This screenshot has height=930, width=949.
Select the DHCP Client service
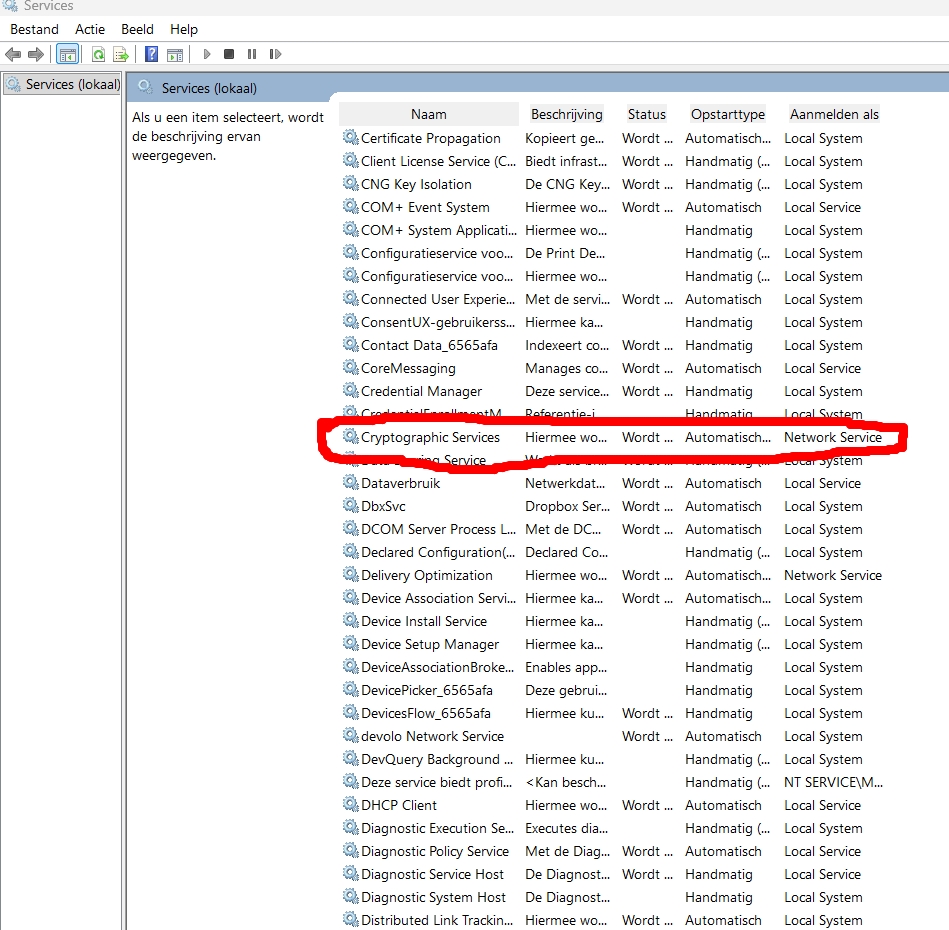(x=399, y=805)
